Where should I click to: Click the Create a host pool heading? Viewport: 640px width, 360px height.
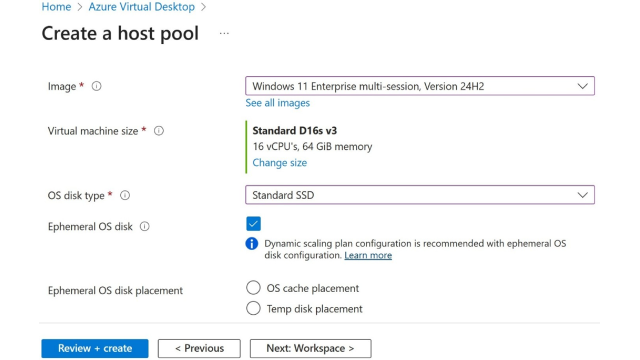(120, 33)
